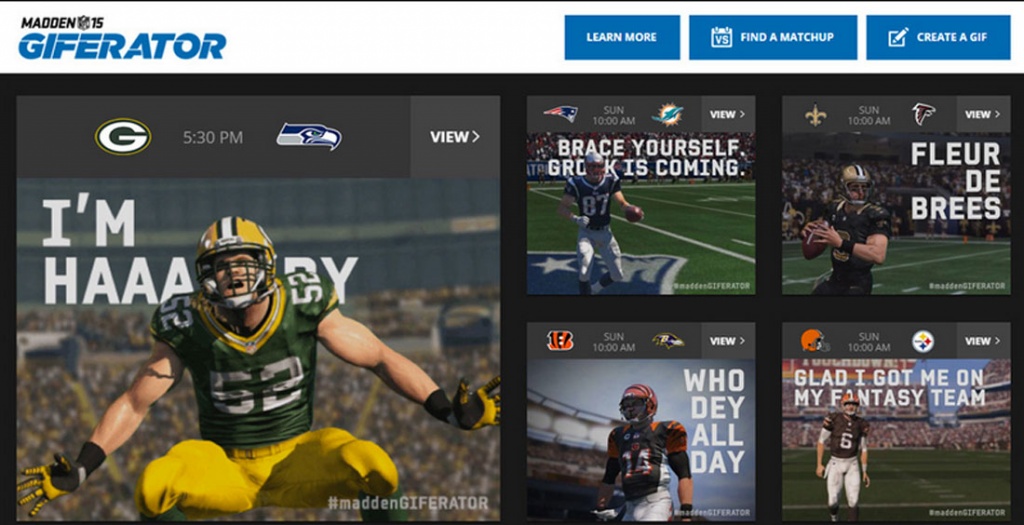Click the 5:30 PM game time text
The height and width of the screenshot is (525, 1024).
point(212,138)
